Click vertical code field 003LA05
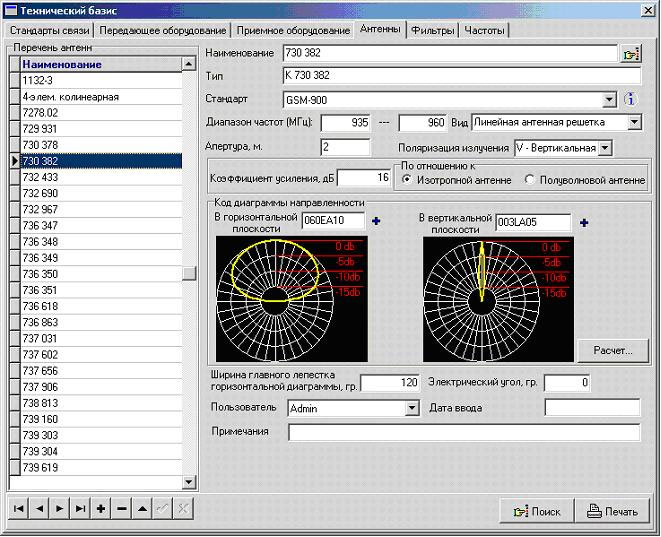This screenshot has height=537, width=661. click(533, 223)
